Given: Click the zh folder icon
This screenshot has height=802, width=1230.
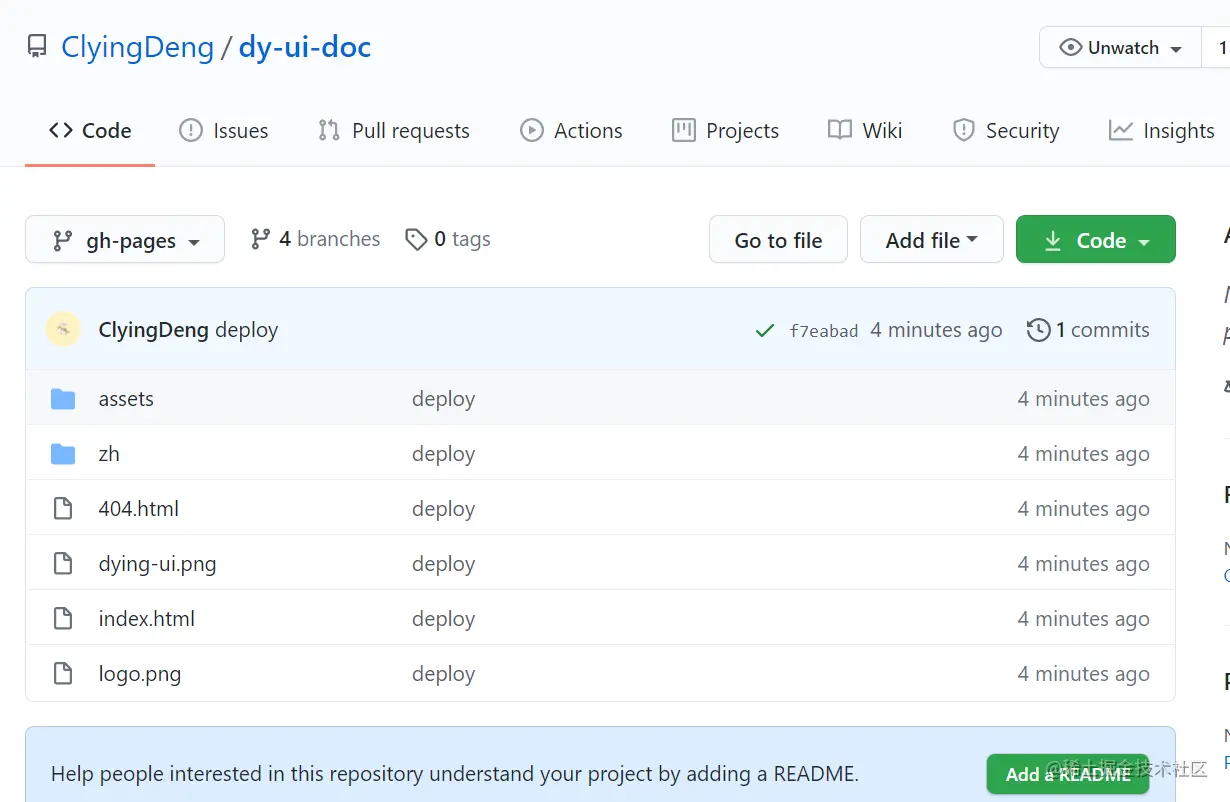Looking at the screenshot, I should click(x=63, y=454).
